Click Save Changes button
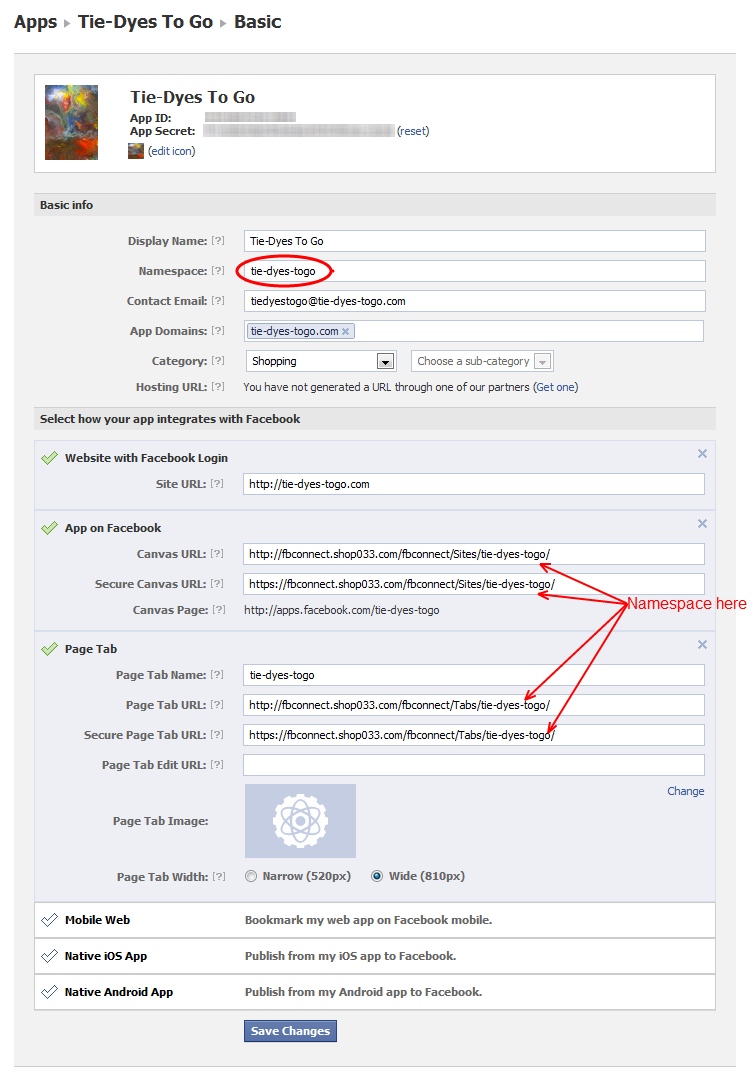754x1076 pixels. 290,1031
